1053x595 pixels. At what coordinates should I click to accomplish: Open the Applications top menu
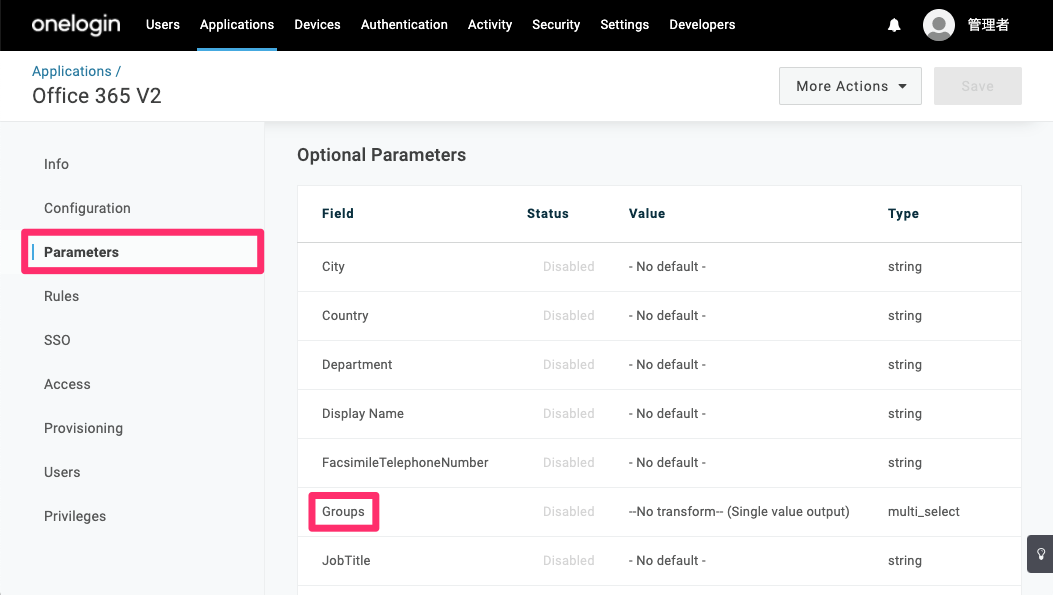point(237,25)
